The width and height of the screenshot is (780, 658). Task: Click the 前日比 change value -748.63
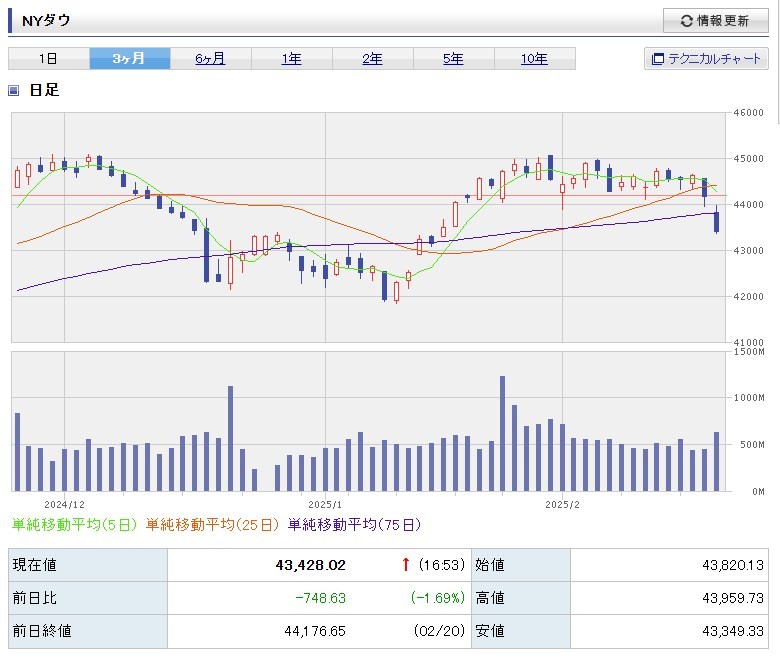click(321, 598)
